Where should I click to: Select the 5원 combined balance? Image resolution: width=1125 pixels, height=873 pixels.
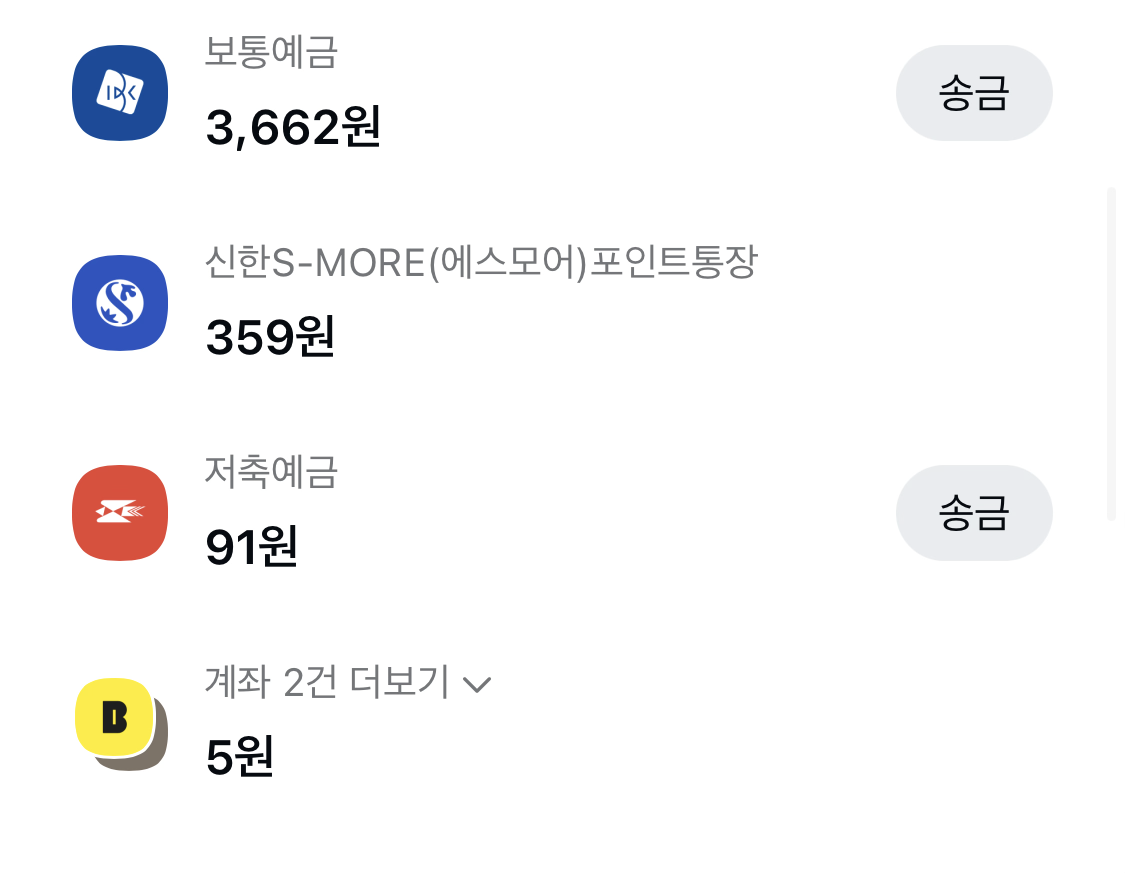[x=240, y=758]
